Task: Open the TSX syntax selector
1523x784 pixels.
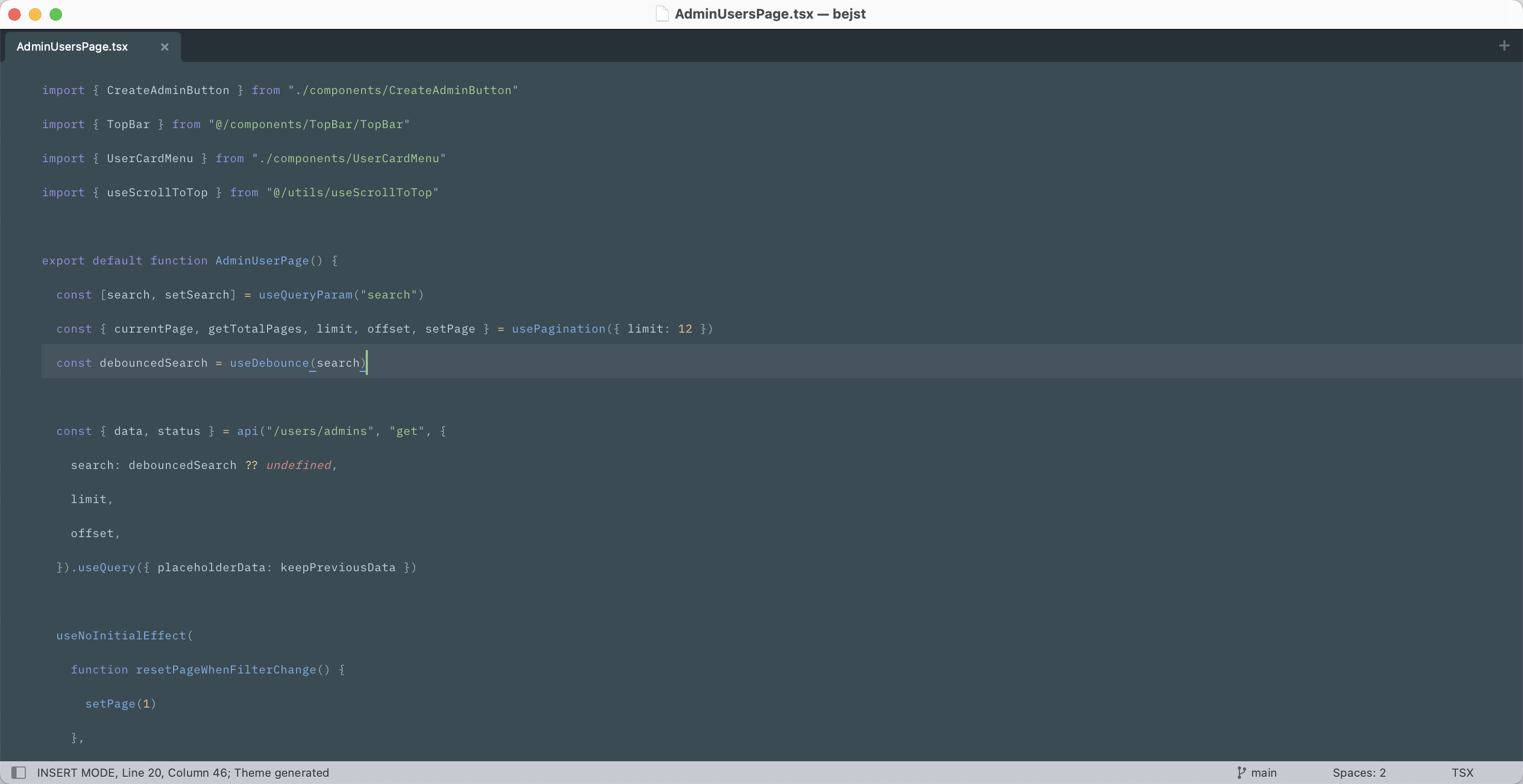Action: point(1462,772)
